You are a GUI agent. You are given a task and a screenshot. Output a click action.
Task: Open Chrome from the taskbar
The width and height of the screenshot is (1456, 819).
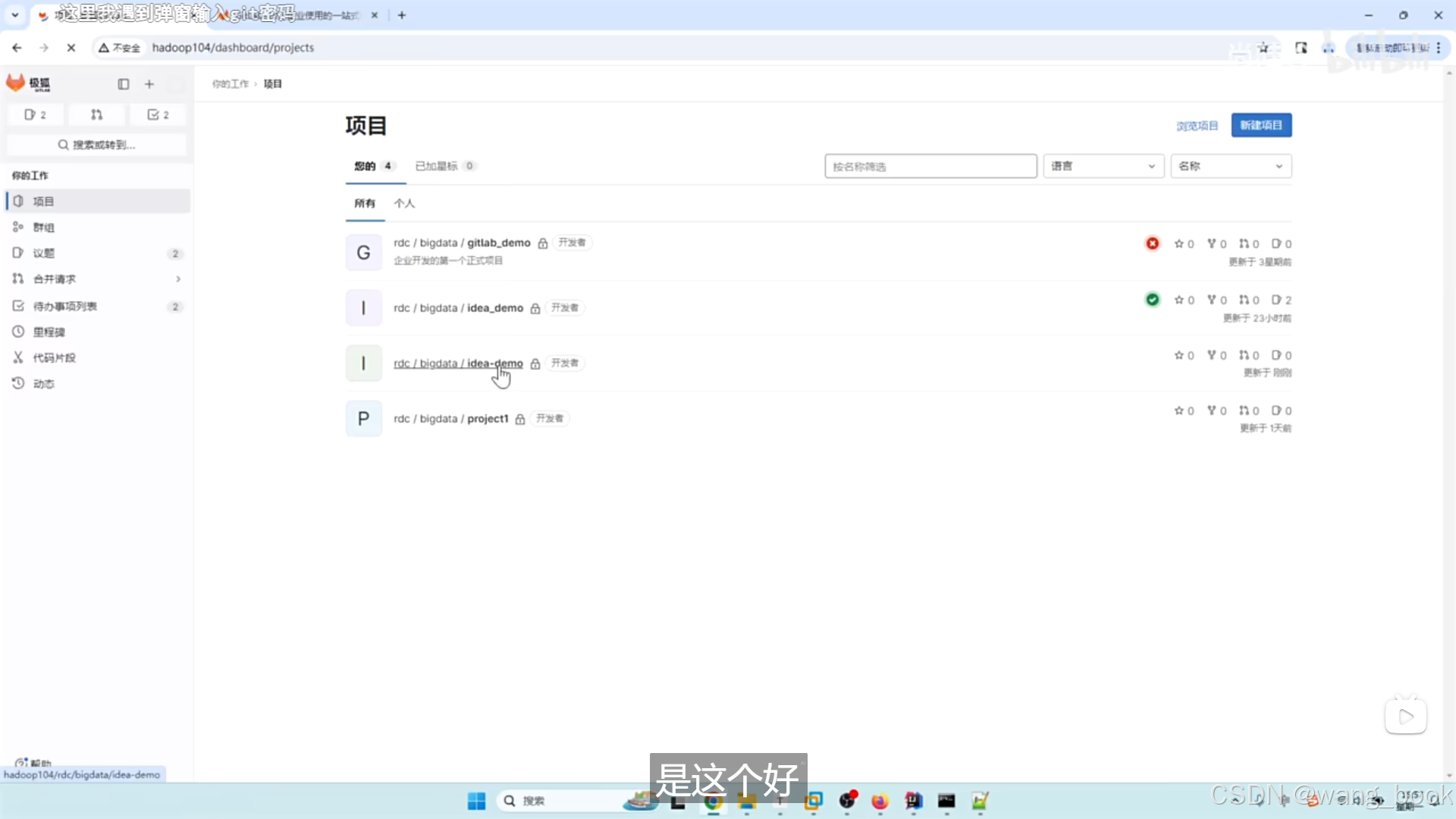point(713,801)
